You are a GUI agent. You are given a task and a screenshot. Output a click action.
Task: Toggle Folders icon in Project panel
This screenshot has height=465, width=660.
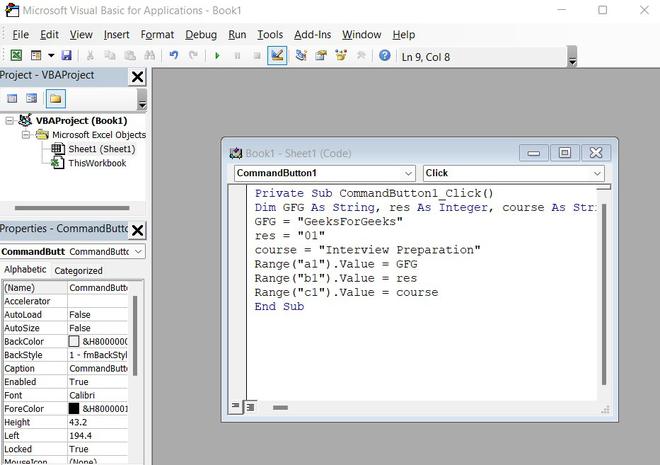click(56, 99)
